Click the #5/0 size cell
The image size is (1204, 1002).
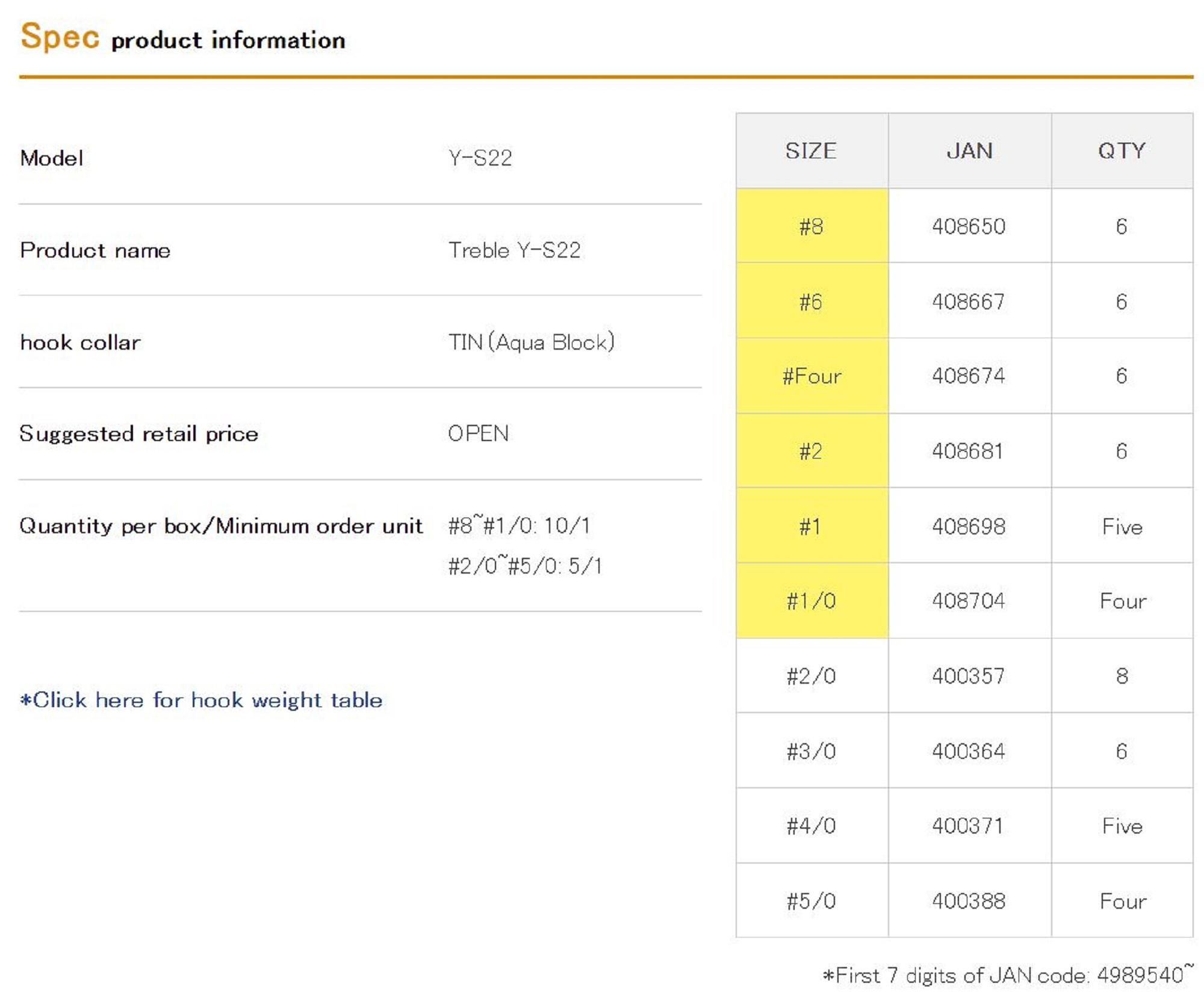[x=811, y=901]
